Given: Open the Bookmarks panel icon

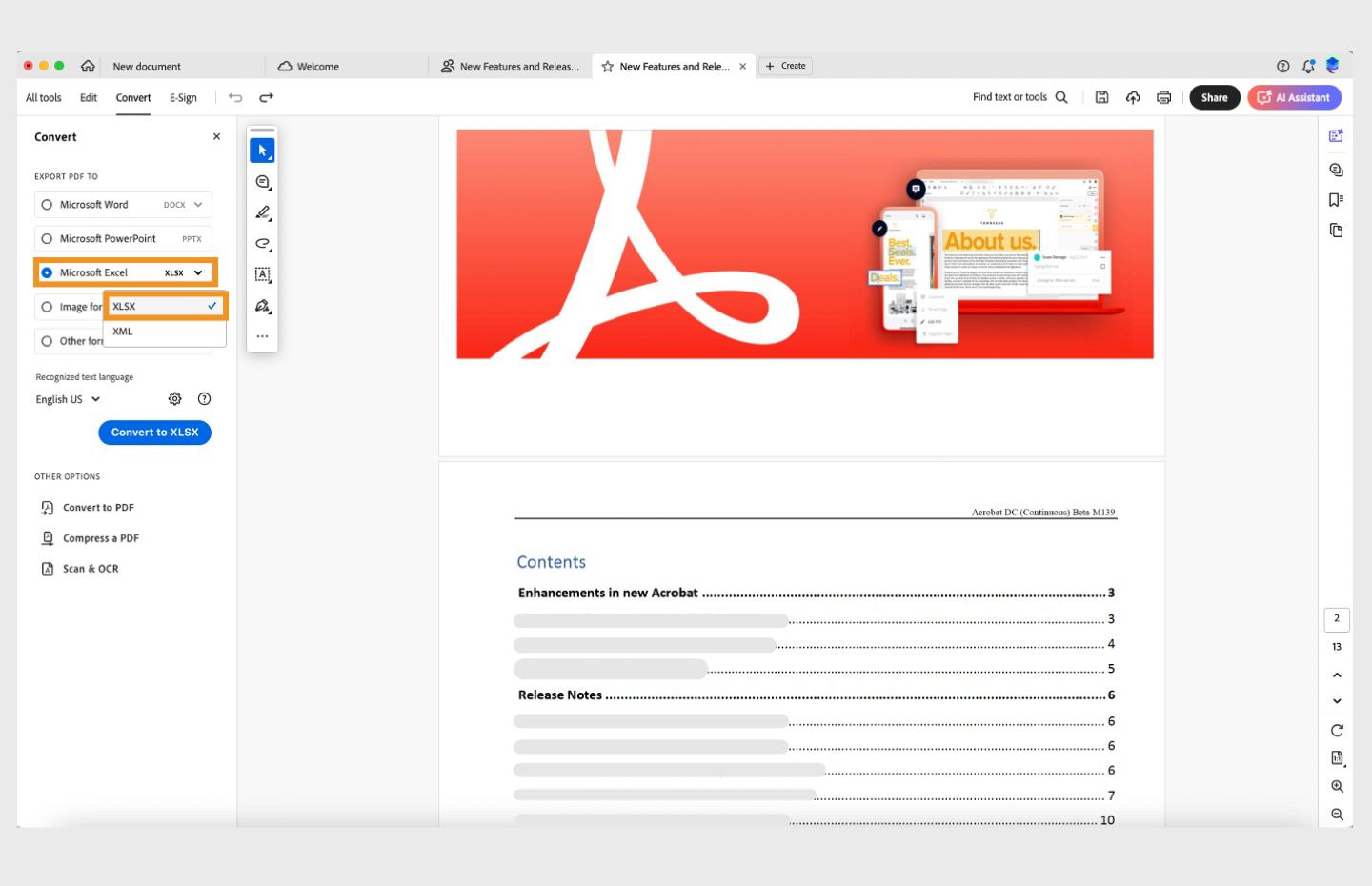Looking at the screenshot, I should click(x=1336, y=198).
